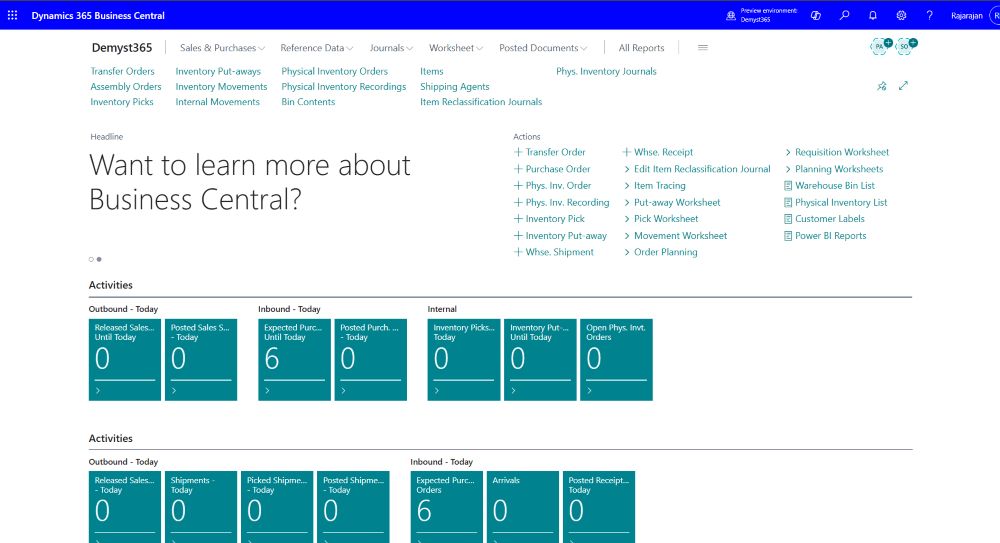
Task: Open chevron on Posted Sales Today tile
Action: pos(174,391)
